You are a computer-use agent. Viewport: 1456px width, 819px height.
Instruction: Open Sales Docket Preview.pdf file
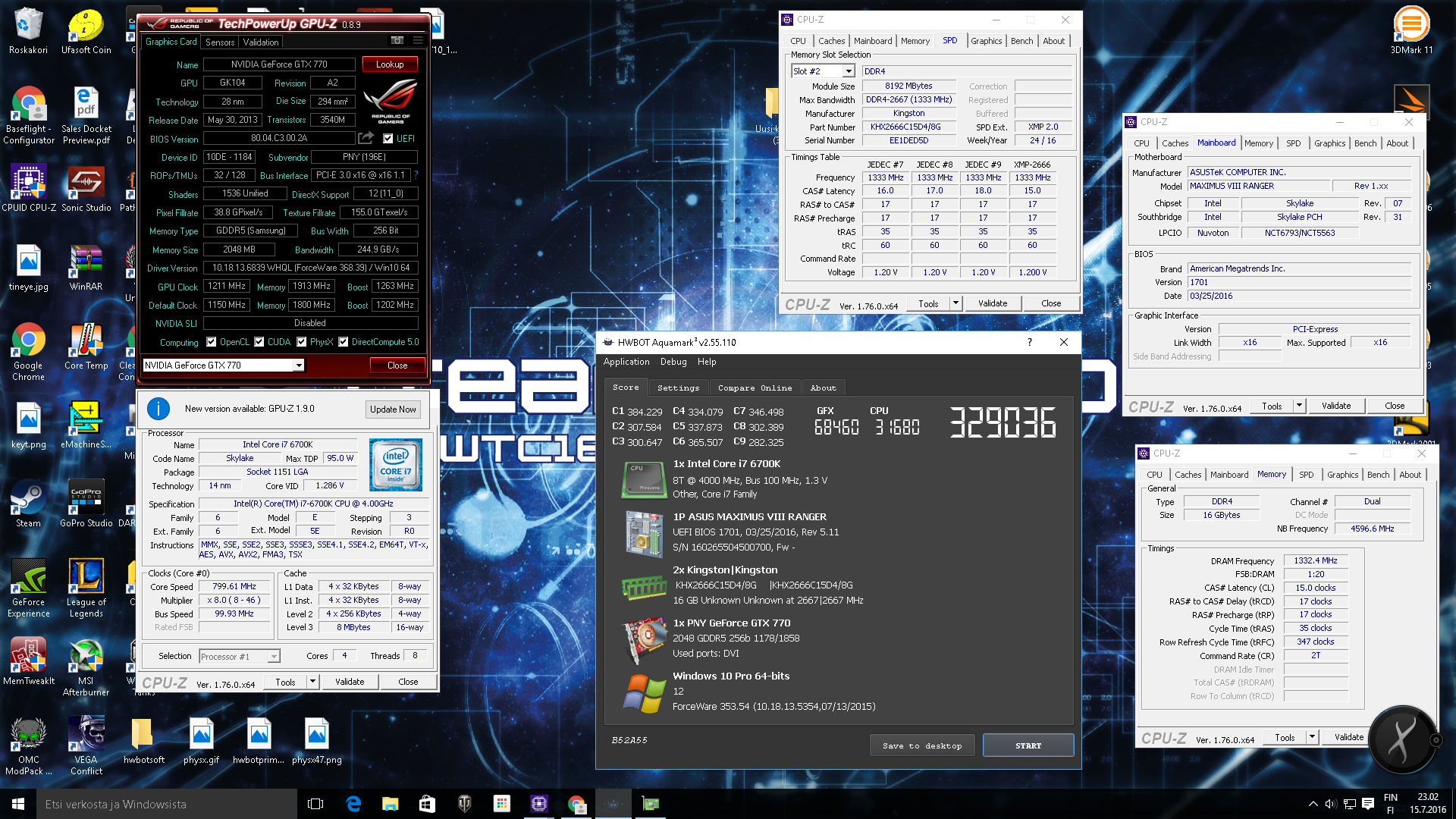(x=86, y=115)
